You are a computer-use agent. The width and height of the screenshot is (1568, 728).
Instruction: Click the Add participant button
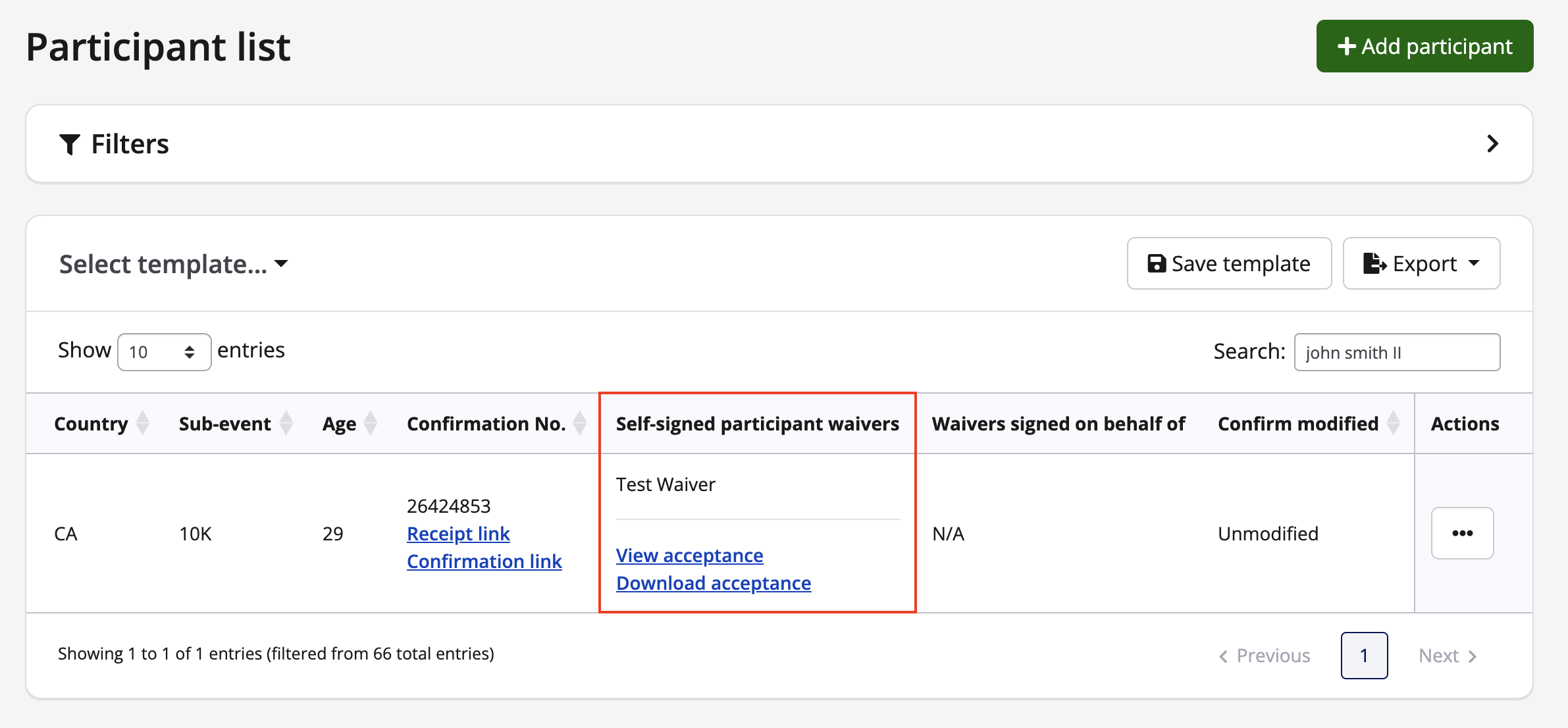(x=1424, y=46)
